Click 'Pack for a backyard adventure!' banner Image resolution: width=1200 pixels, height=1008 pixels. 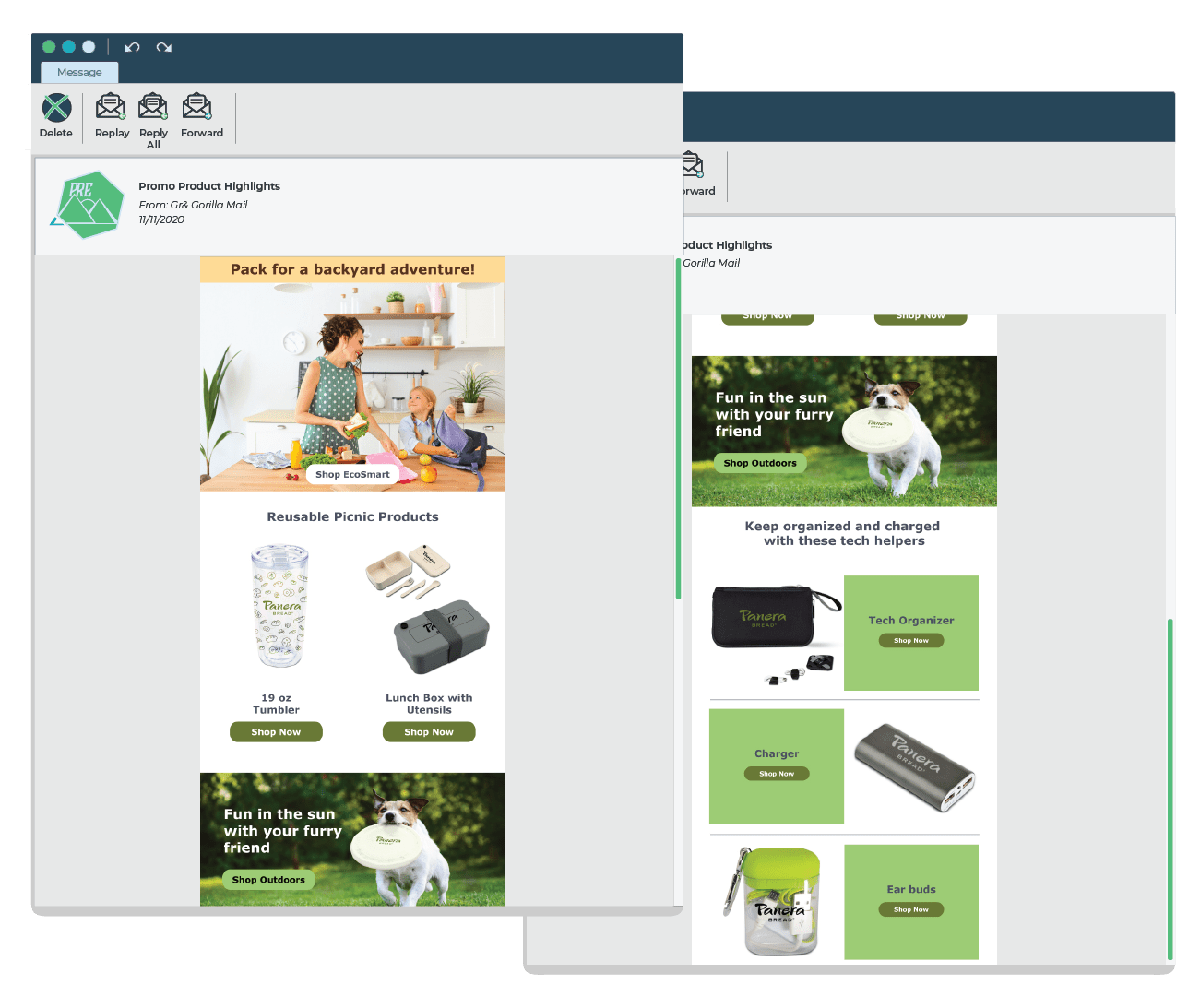coord(352,269)
